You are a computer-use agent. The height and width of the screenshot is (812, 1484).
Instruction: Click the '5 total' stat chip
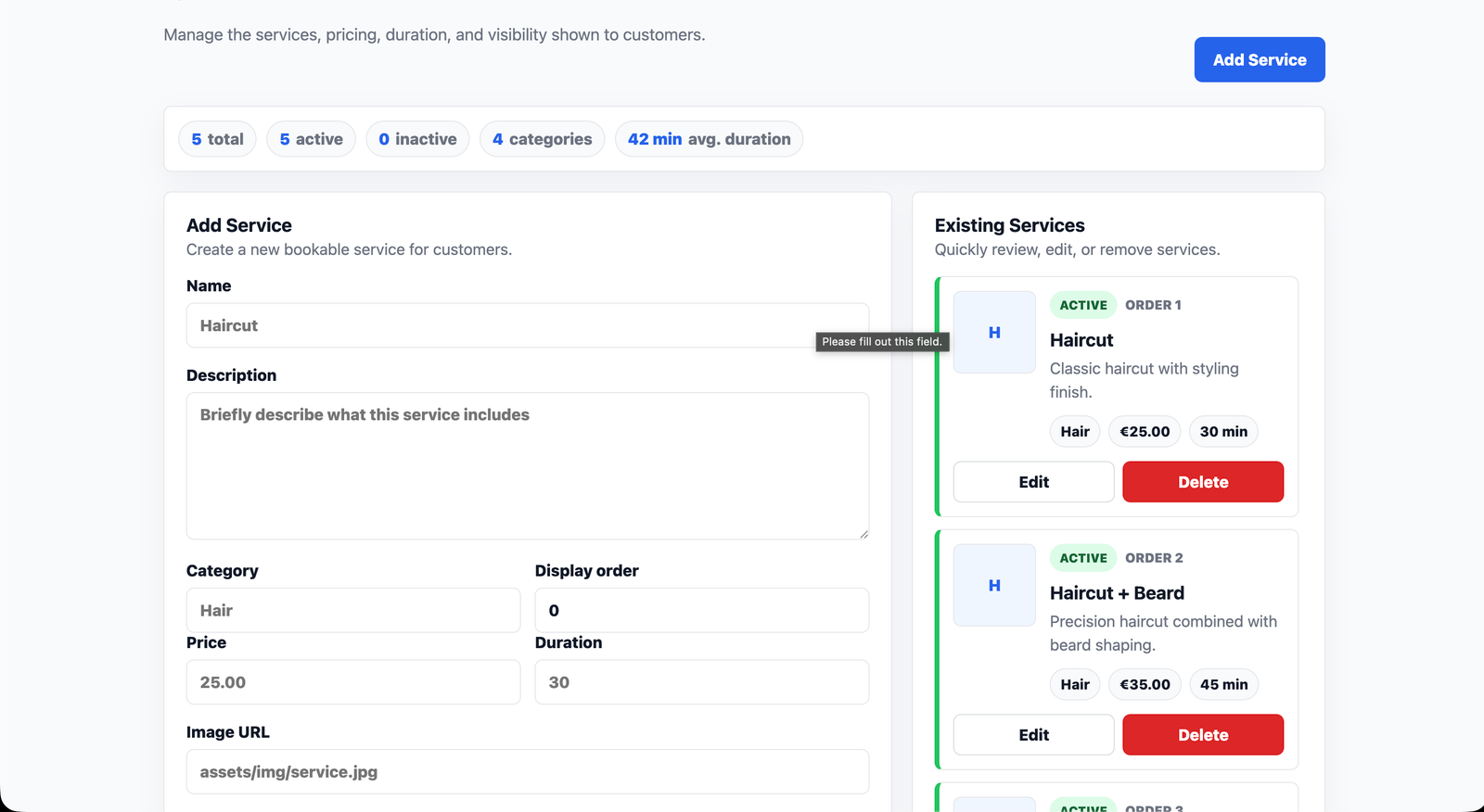217,139
